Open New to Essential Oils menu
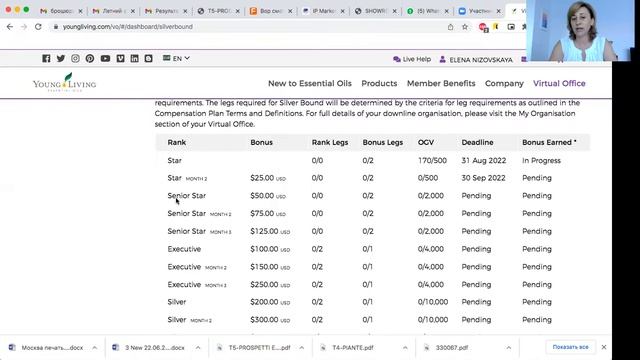Image resolution: width=640 pixels, height=360 pixels. 310,83
